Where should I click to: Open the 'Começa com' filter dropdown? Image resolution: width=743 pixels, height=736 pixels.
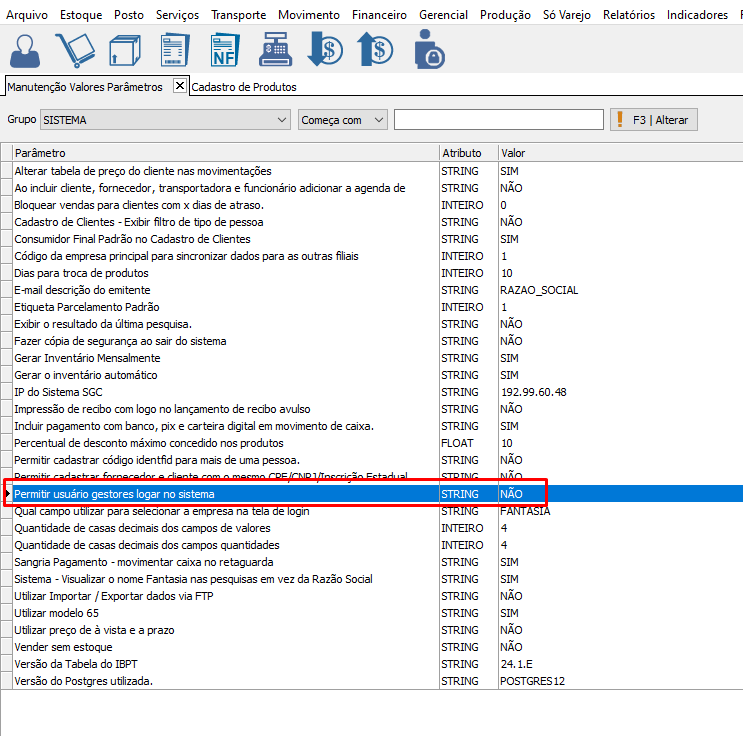378,120
